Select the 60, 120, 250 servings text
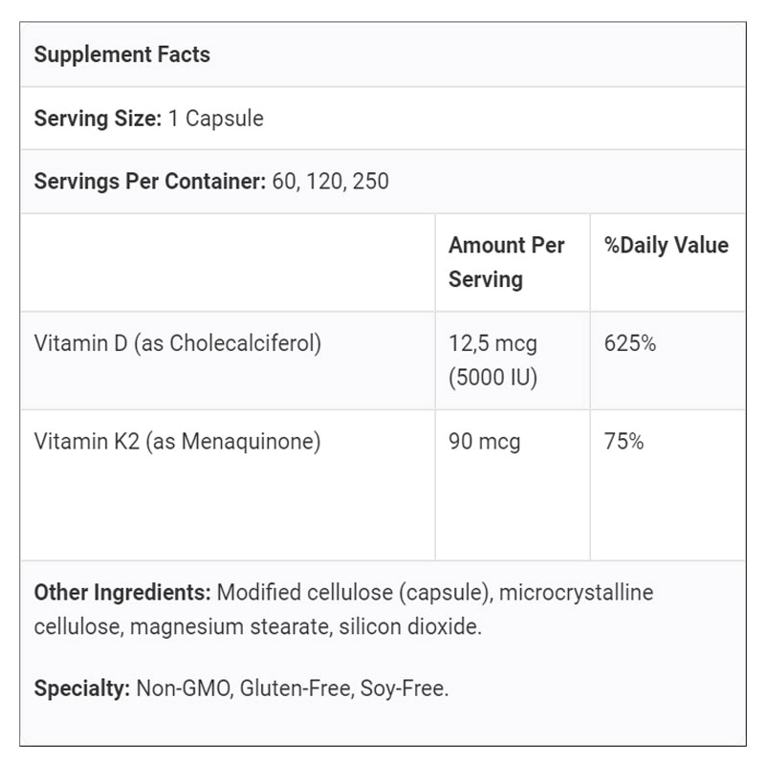The image size is (766, 766). [330, 181]
